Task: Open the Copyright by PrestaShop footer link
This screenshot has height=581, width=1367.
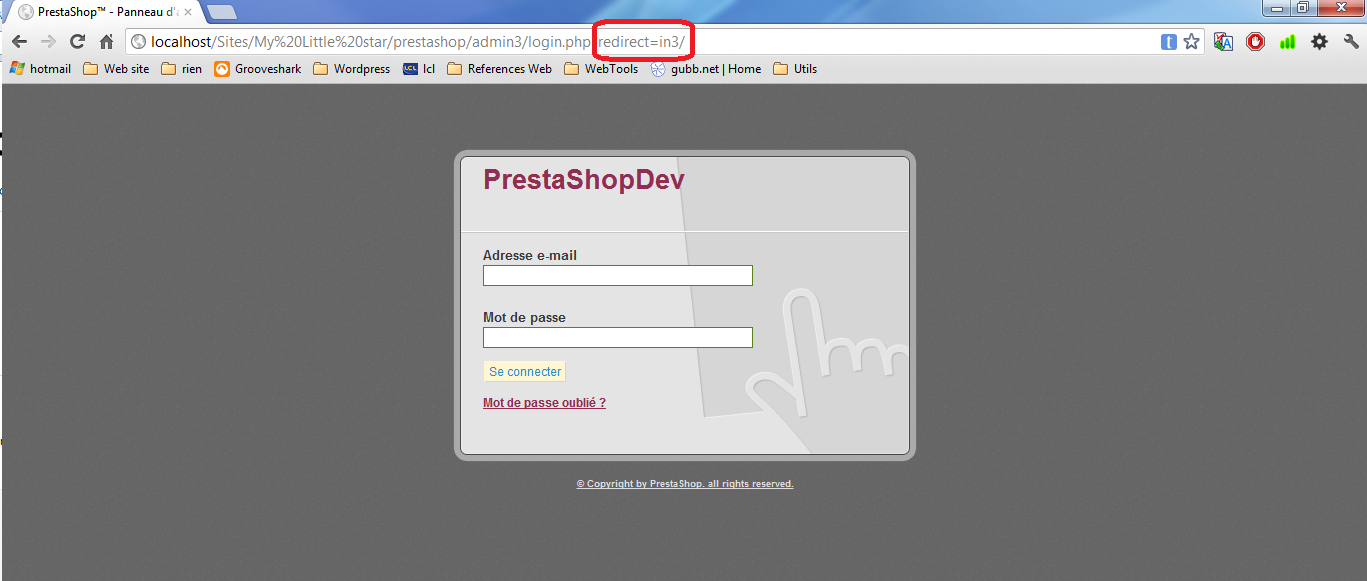Action: click(x=685, y=484)
